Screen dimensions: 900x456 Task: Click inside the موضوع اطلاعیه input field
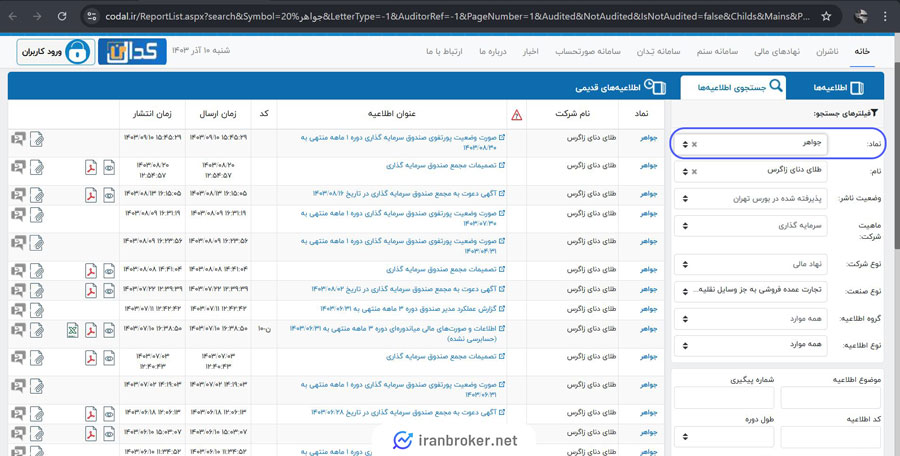(x=831, y=397)
